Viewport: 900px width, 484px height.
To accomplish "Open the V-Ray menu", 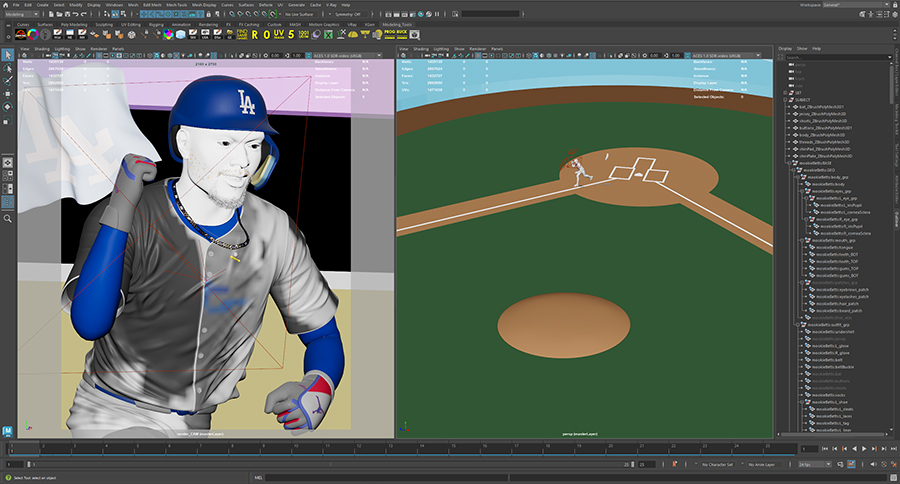I will pos(331,5).
